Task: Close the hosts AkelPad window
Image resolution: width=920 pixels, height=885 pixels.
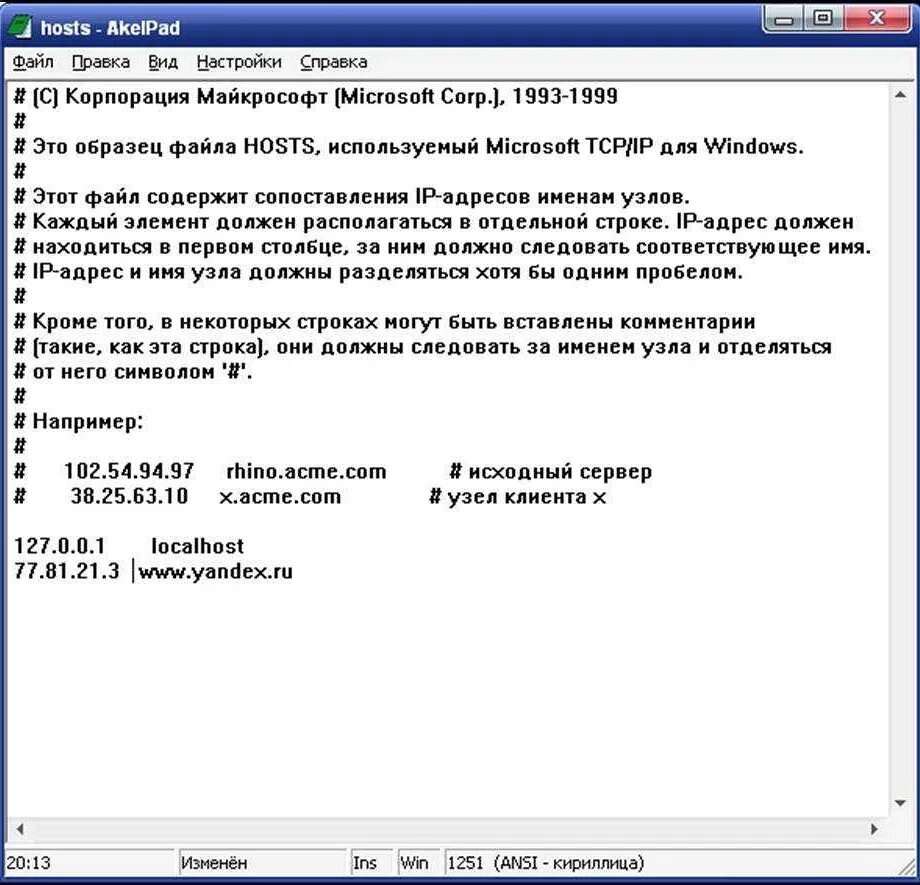Action: pos(876,19)
